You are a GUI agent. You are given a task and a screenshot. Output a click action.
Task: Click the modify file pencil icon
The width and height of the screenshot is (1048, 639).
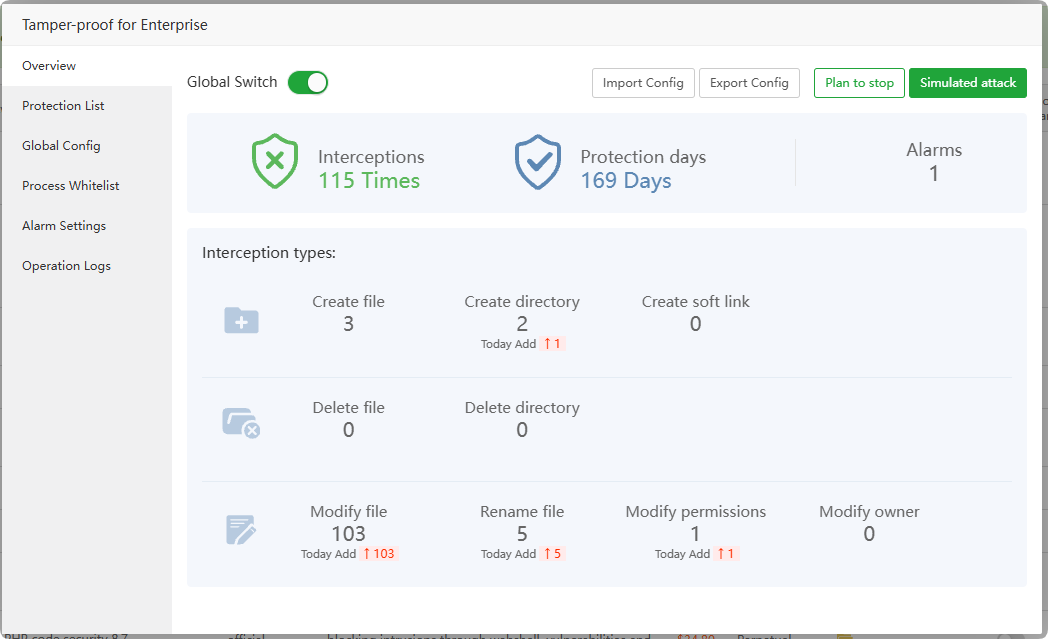click(x=241, y=530)
